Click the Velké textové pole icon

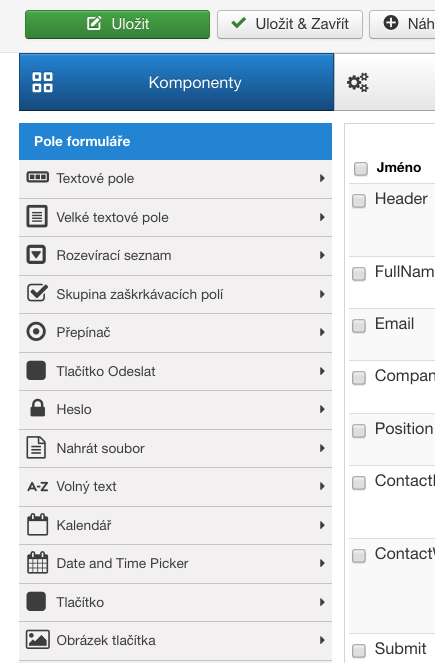tap(37, 216)
